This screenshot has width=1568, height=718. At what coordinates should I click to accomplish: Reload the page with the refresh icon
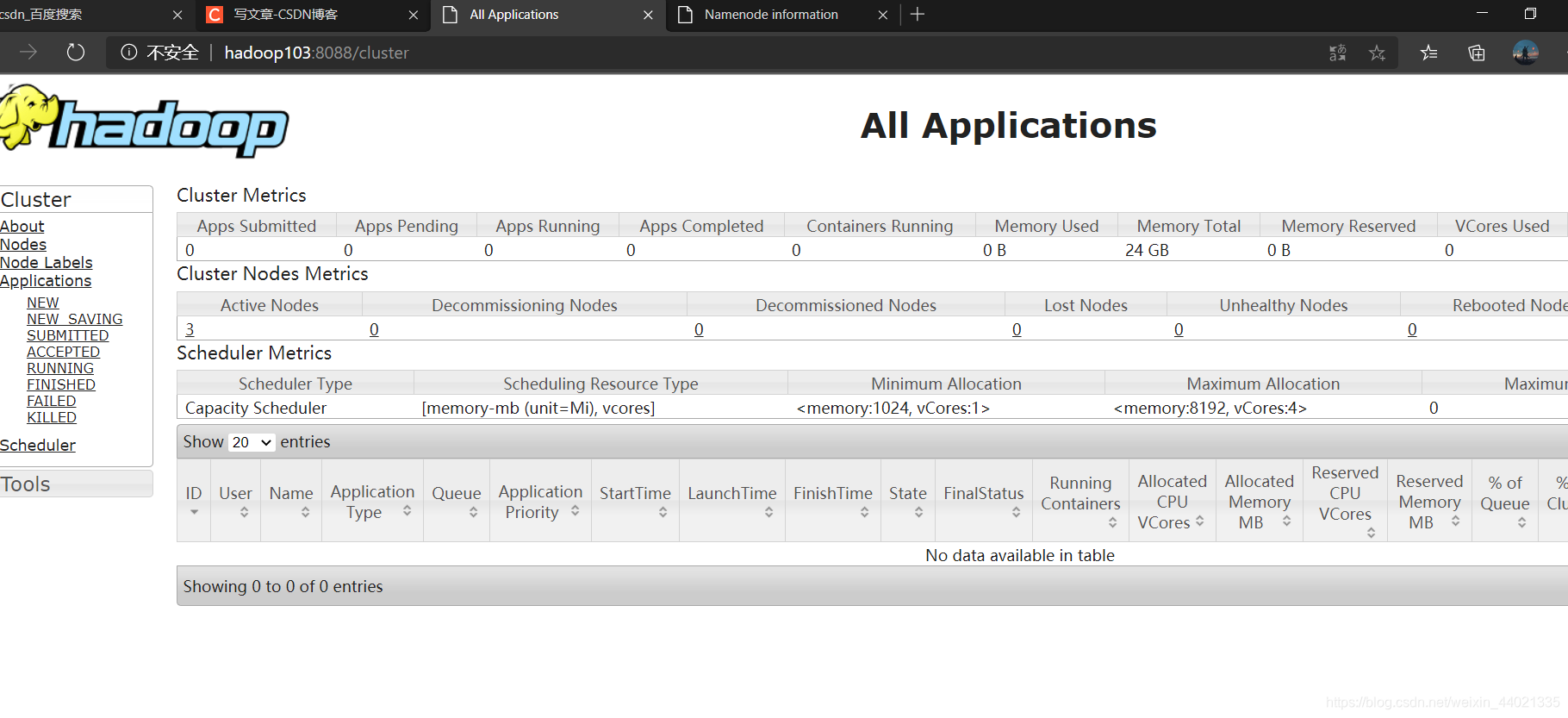(76, 53)
